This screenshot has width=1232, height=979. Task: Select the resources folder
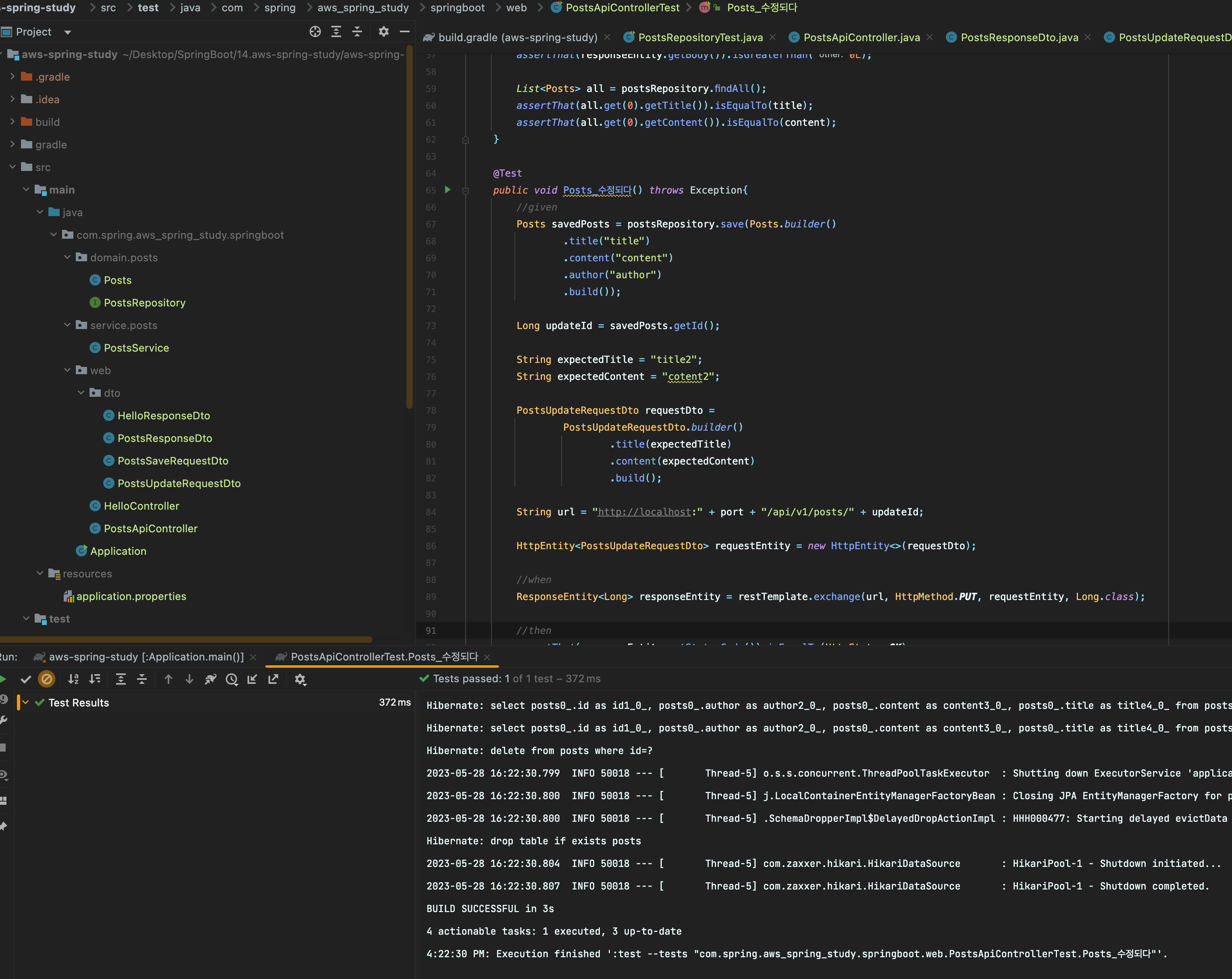87,574
